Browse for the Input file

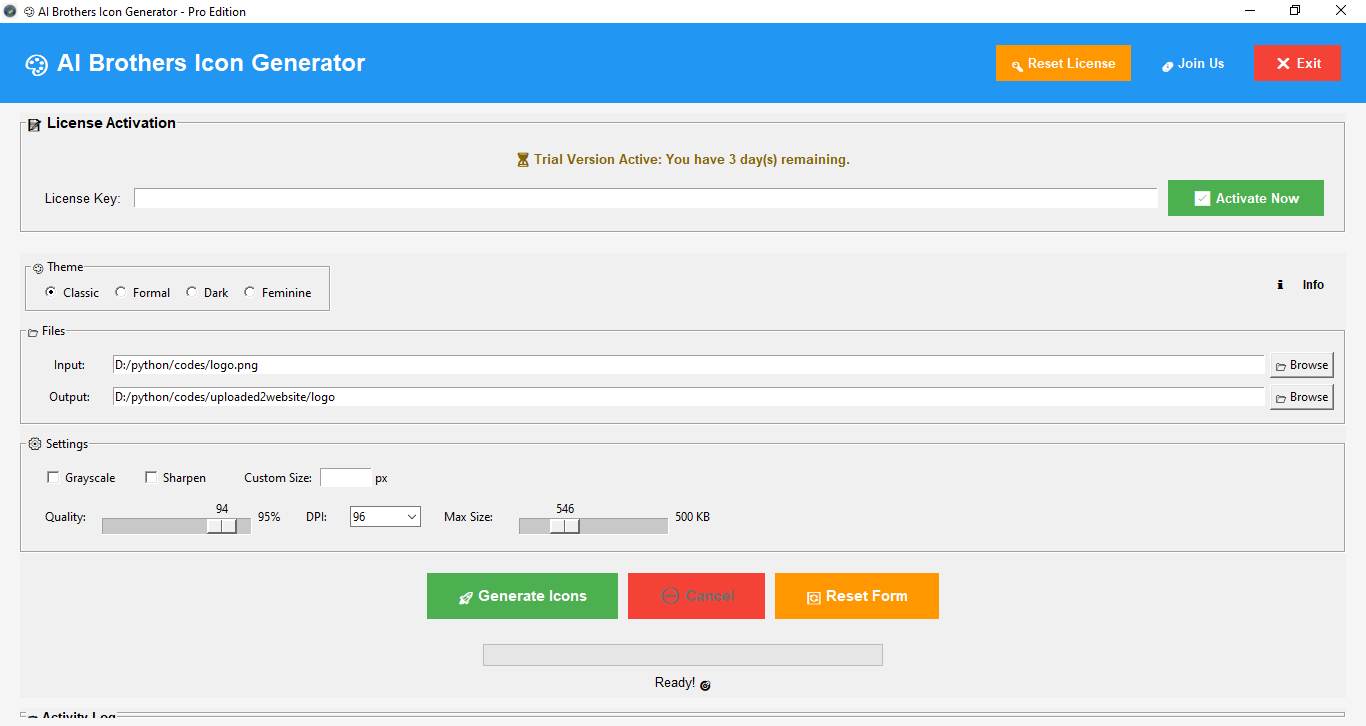click(1301, 365)
